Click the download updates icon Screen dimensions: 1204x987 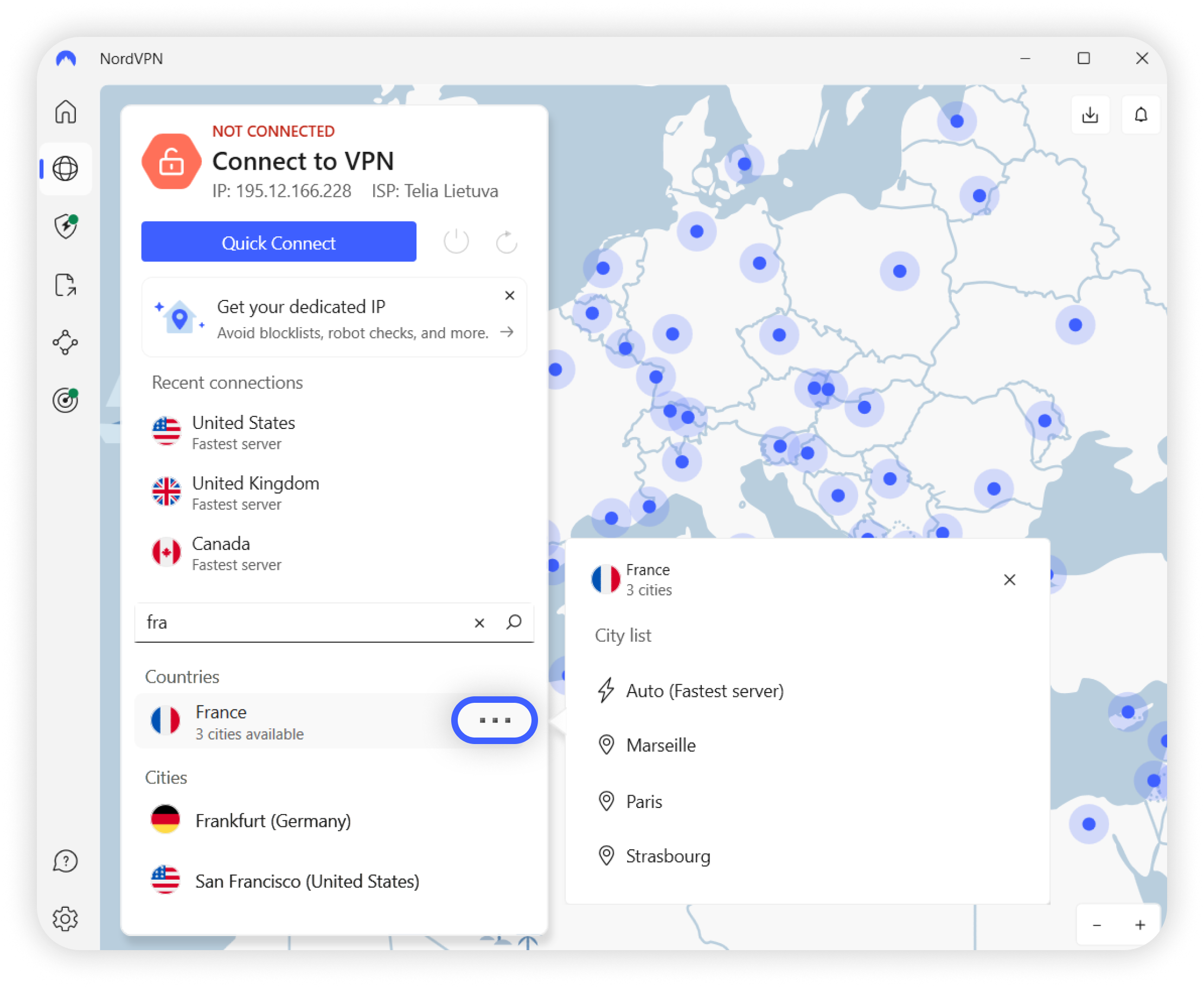pyautogui.click(x=1090, y=115)
